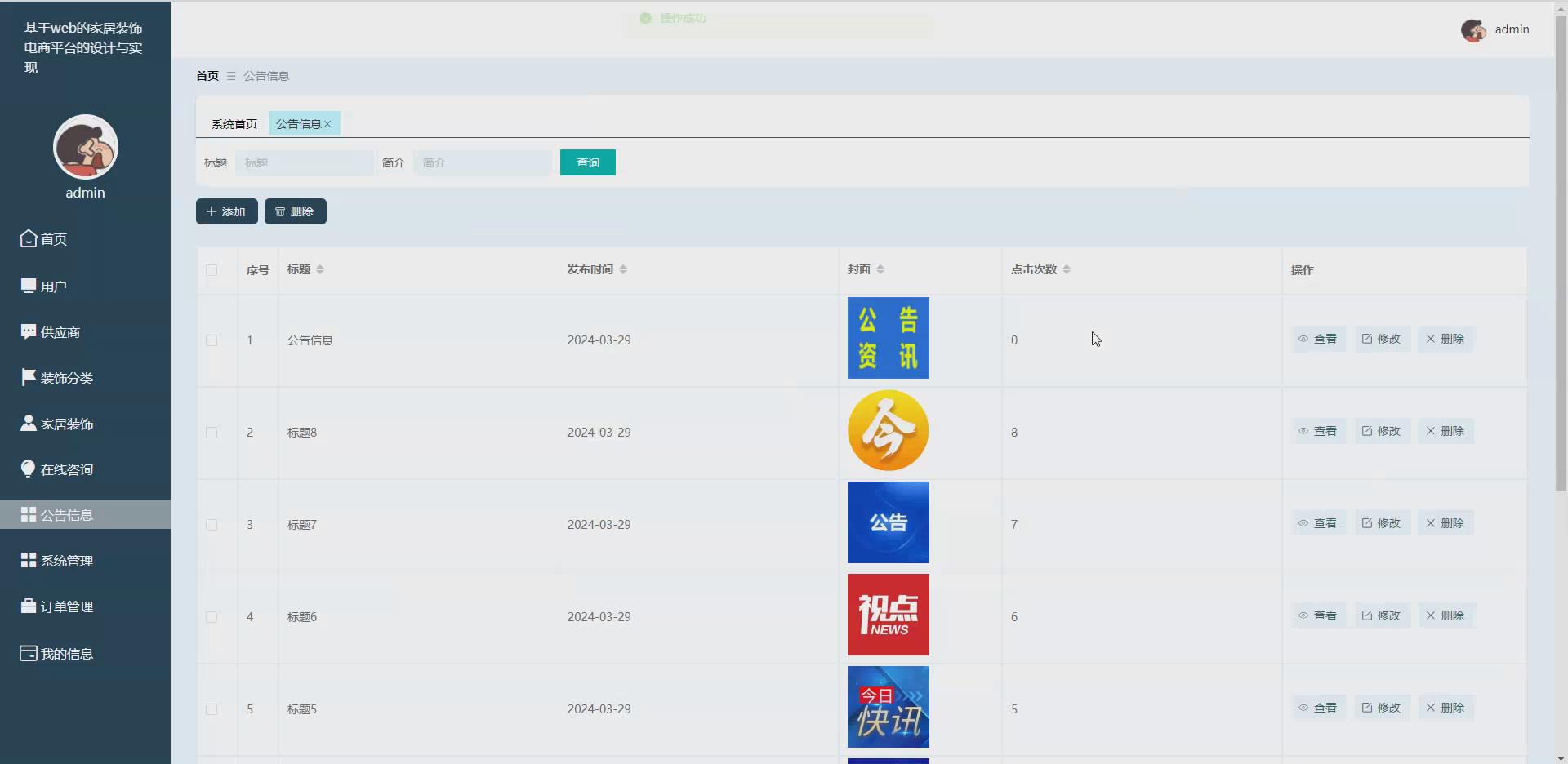Open the blue 公告 cover thumbnail
This screenshot has height=764, width=1568.
tap(889, 522)
